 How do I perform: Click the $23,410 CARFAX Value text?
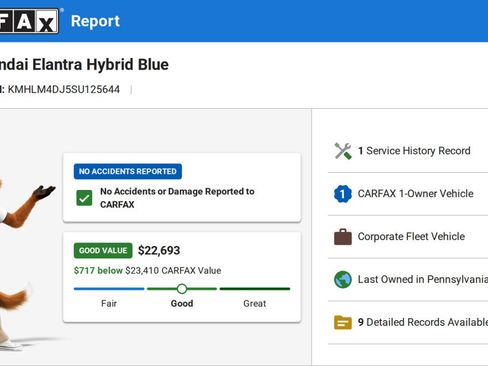coord(173,270)
